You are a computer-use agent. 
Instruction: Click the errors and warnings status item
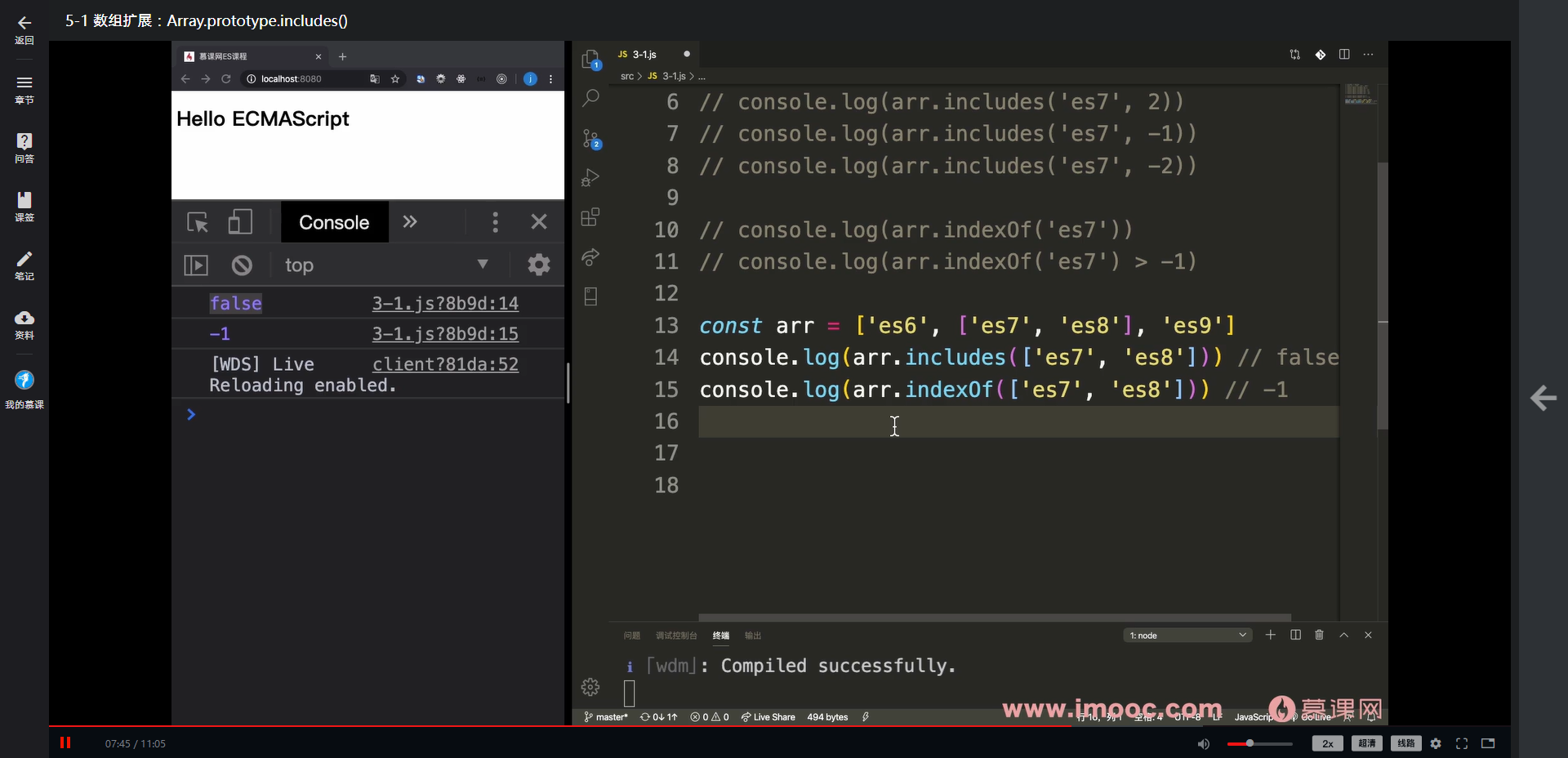[709, 717]
